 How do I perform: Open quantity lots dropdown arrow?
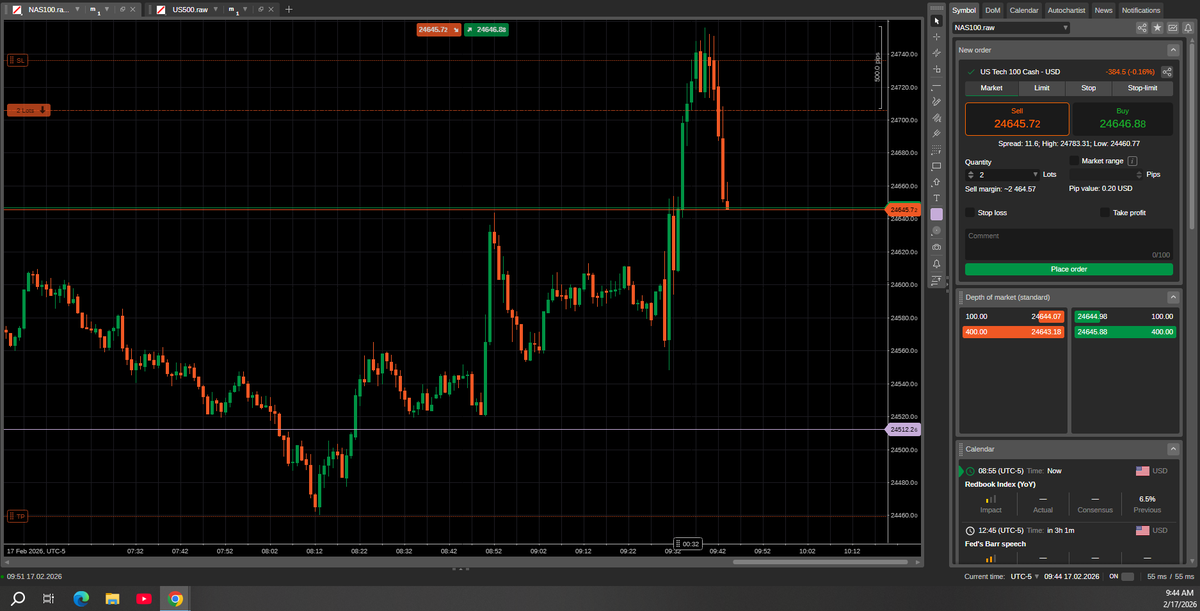tap(1035, 174)
